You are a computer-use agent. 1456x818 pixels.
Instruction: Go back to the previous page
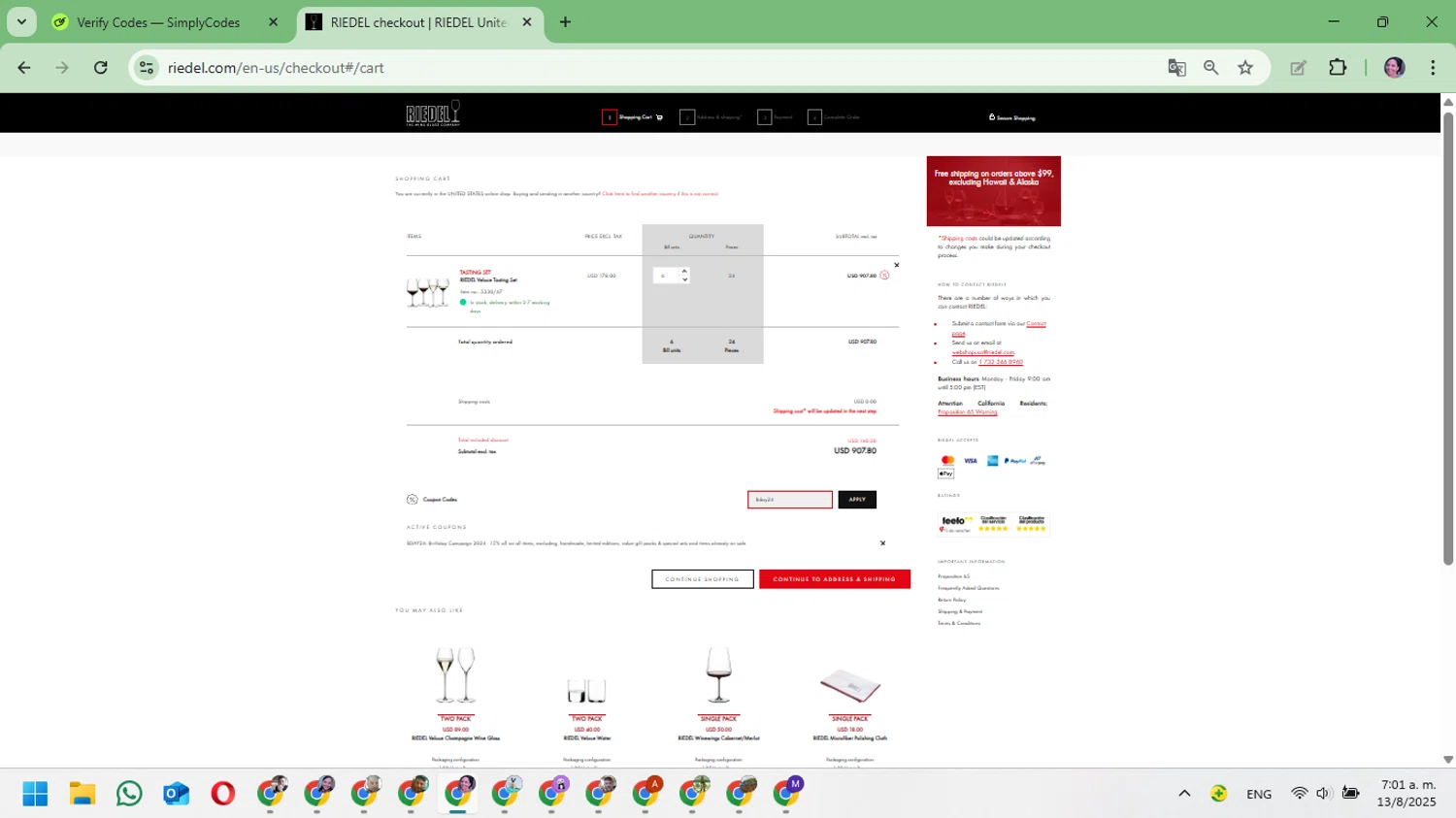(x=24, y=67)
